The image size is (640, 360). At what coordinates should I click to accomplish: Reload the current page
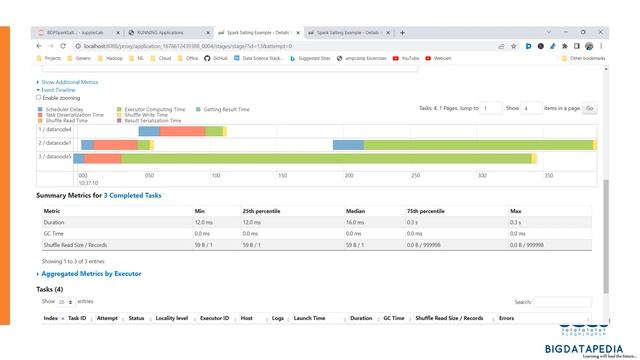click(x=63, y=46)
